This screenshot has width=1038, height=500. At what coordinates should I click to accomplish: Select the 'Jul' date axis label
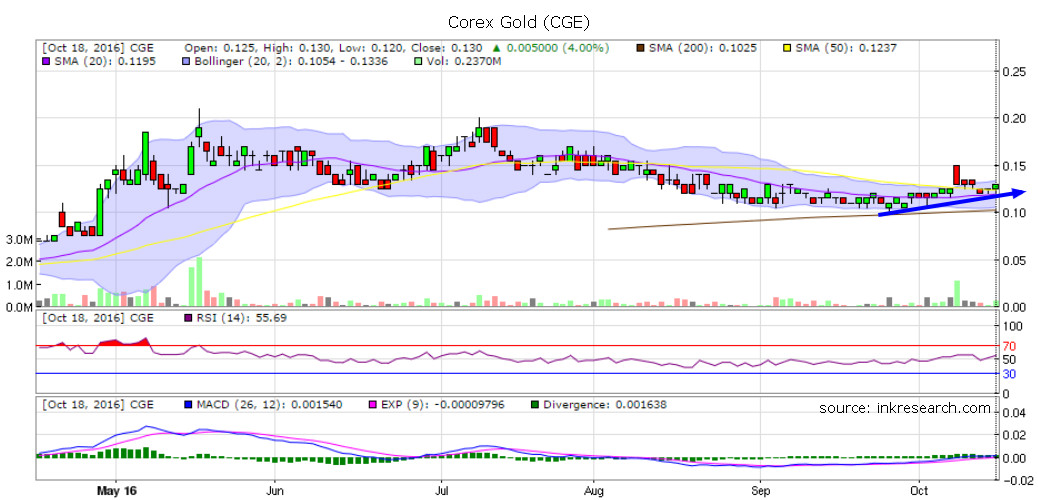pyautogui.click(x=441, y=491)
